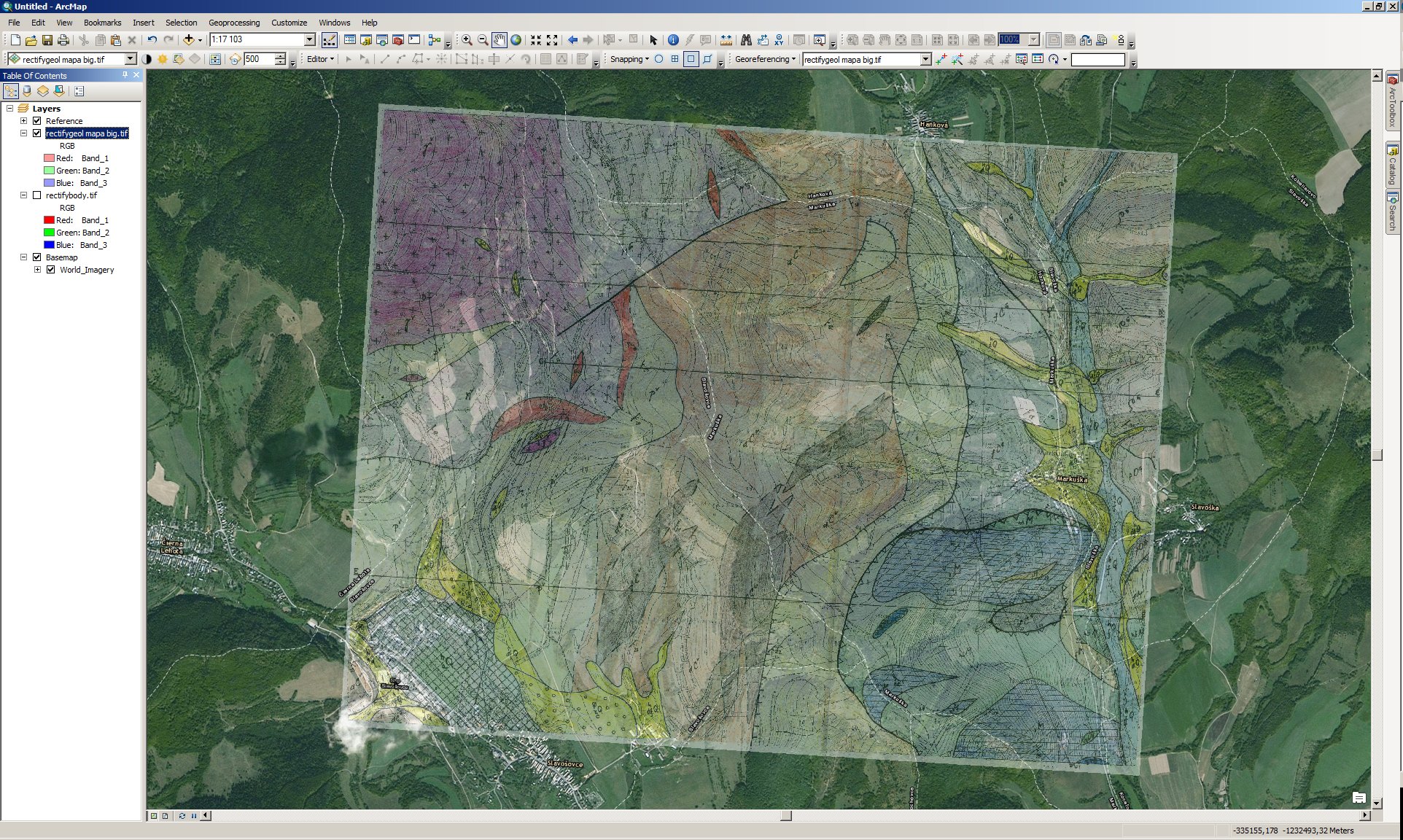Toggle Edge Snapping button

pos(707,59)
